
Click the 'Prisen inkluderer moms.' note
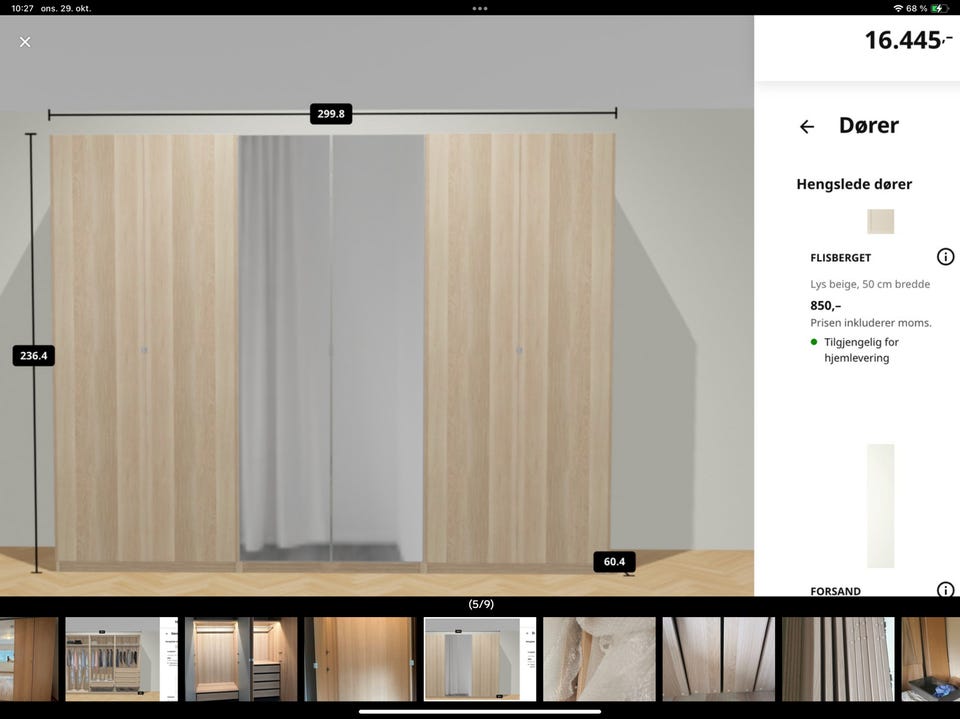tap(871, 323)
